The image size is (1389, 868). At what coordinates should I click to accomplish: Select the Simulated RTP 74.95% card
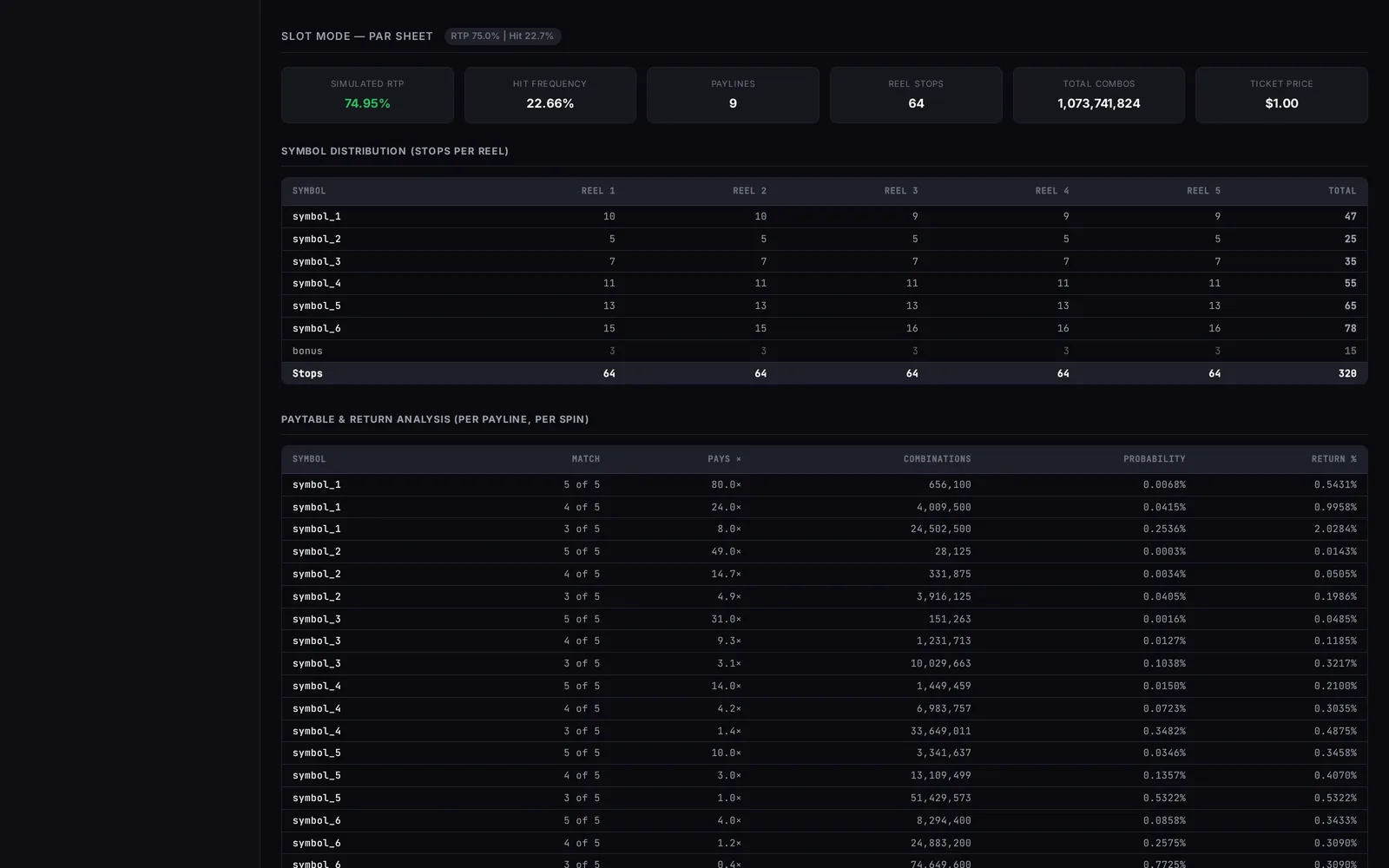pos(367,95)
